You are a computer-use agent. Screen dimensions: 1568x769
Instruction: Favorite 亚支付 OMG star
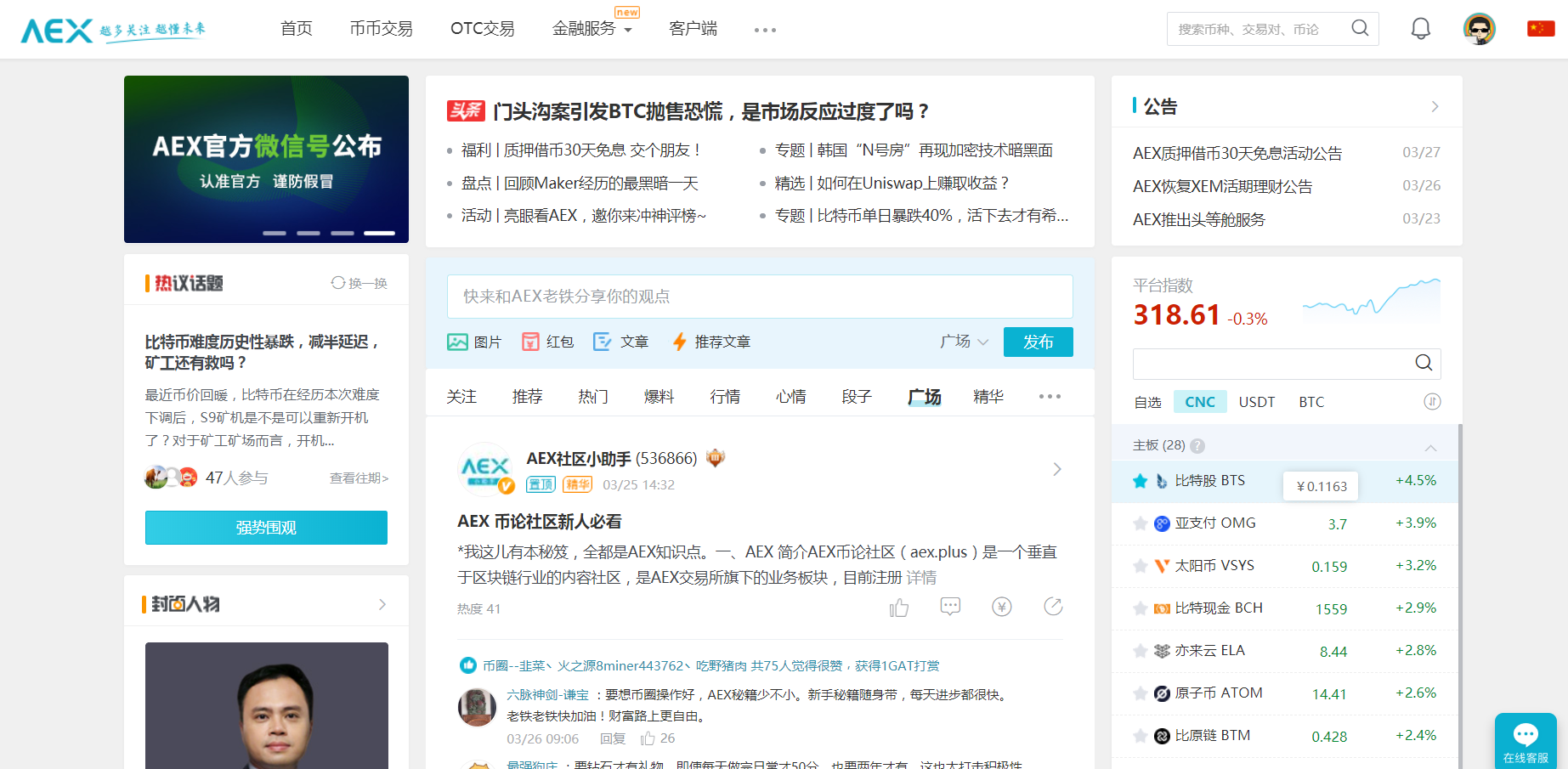(x=1141, y=523)
